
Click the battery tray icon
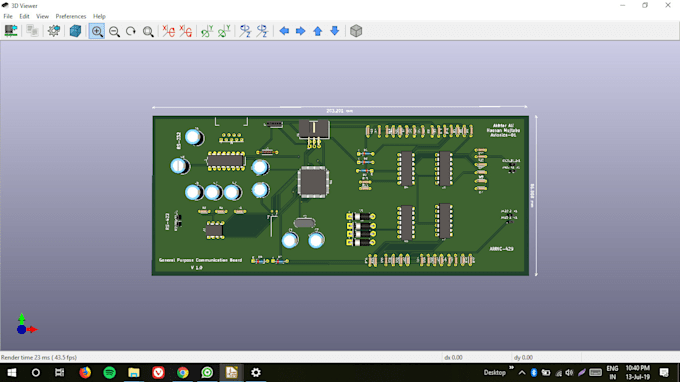pos(546,372)
